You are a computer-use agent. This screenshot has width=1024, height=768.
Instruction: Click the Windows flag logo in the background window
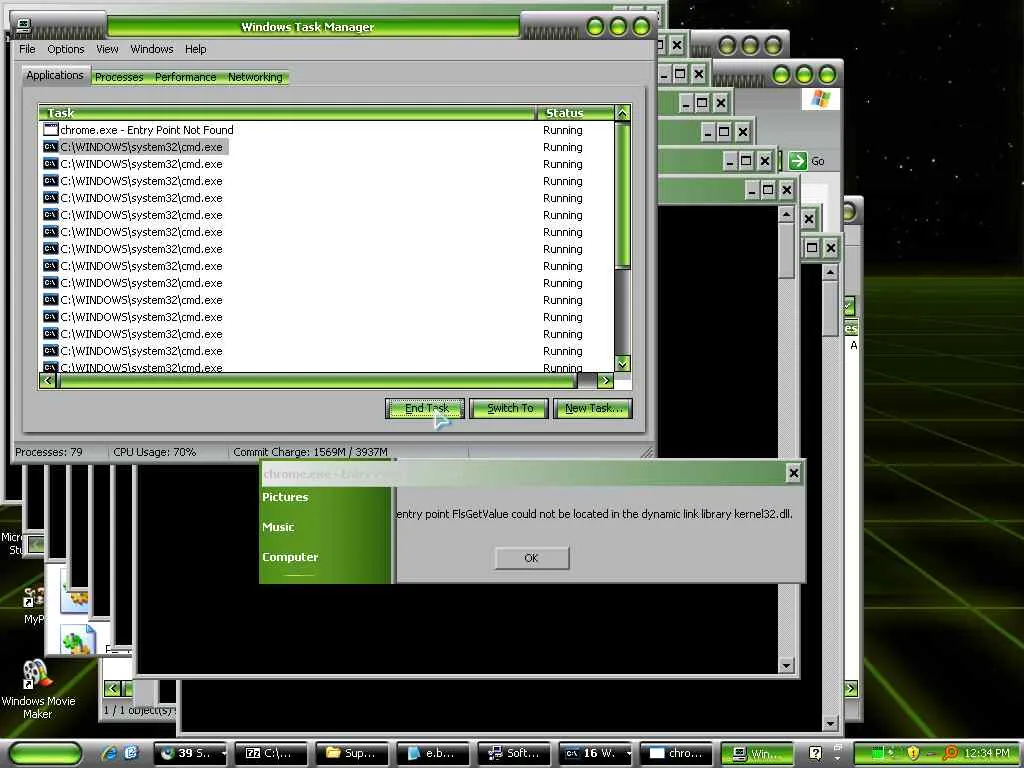click(x=820, y=99)
